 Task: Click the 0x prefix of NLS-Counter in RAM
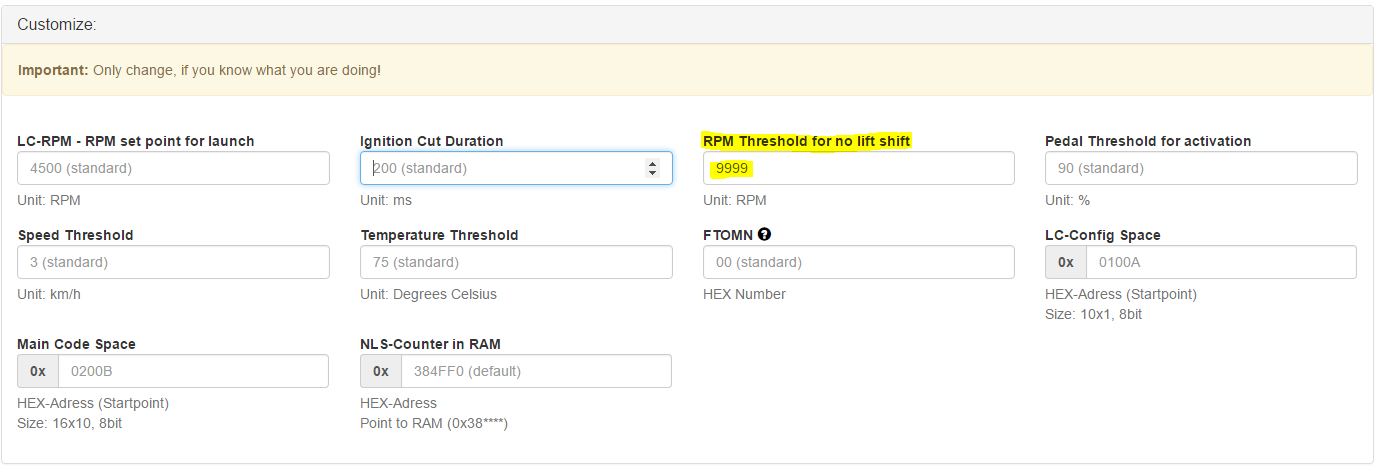(381, 371)
